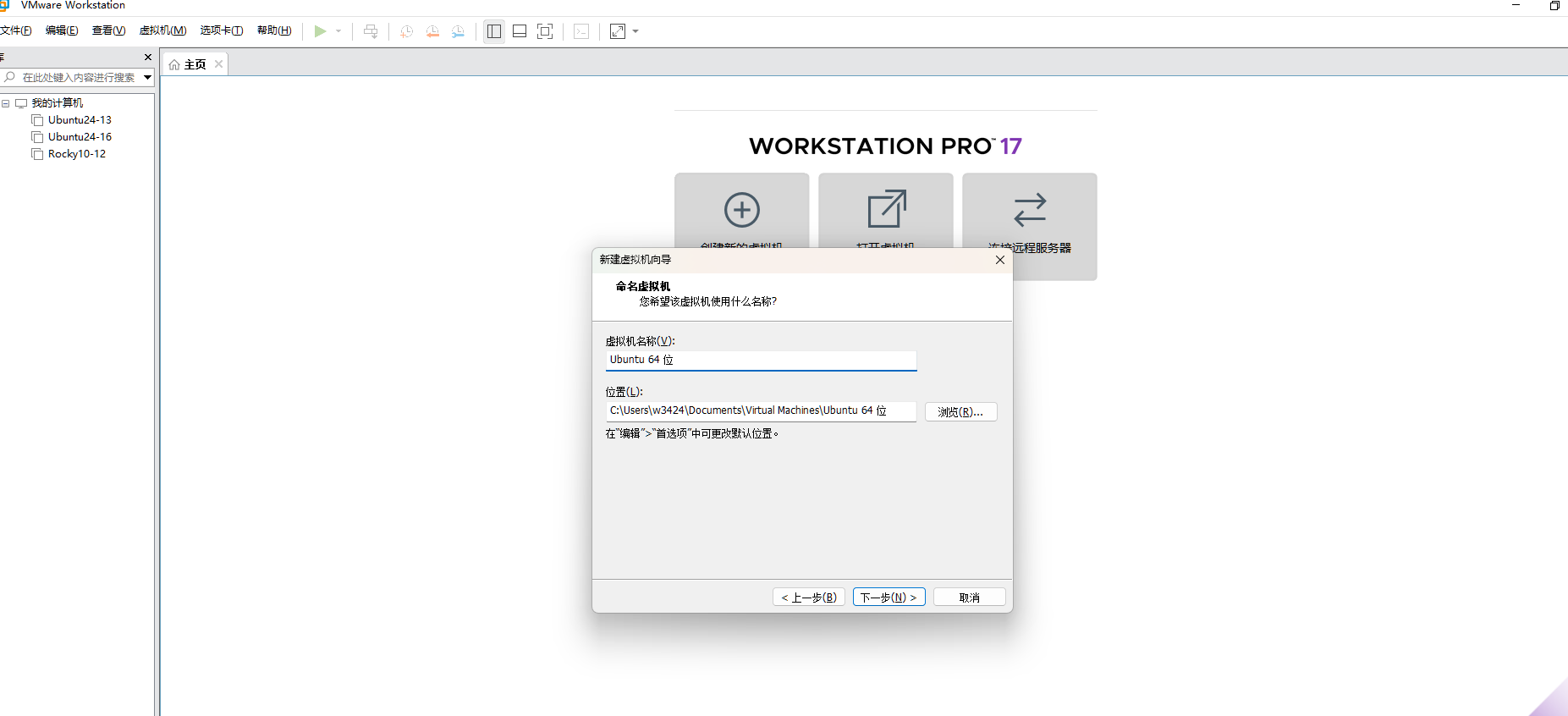The image size is (1568, 716).
Task: Open the 虚拟机(M) menu
Action: [162, 30]
